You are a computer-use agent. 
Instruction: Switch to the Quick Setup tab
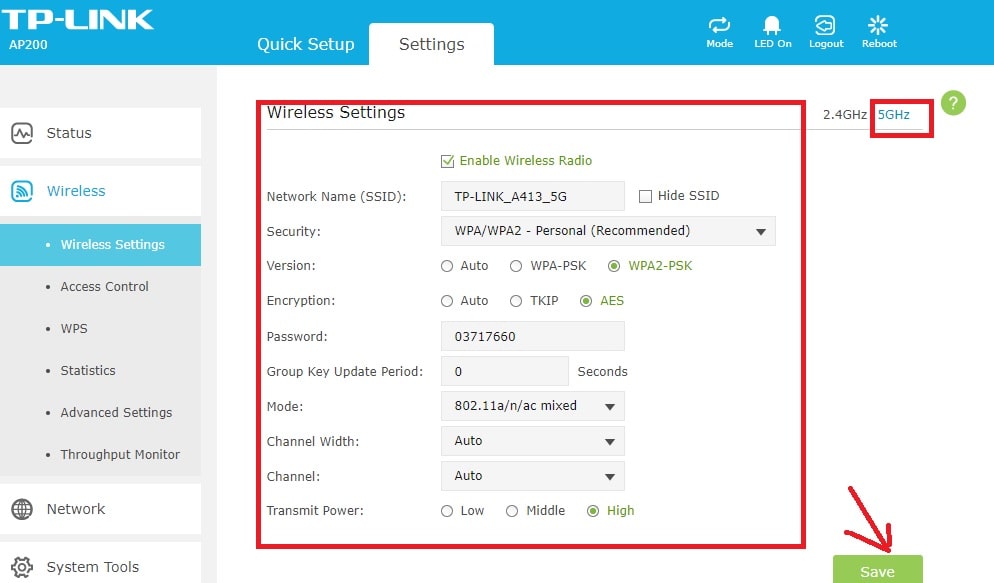point(305,44)
